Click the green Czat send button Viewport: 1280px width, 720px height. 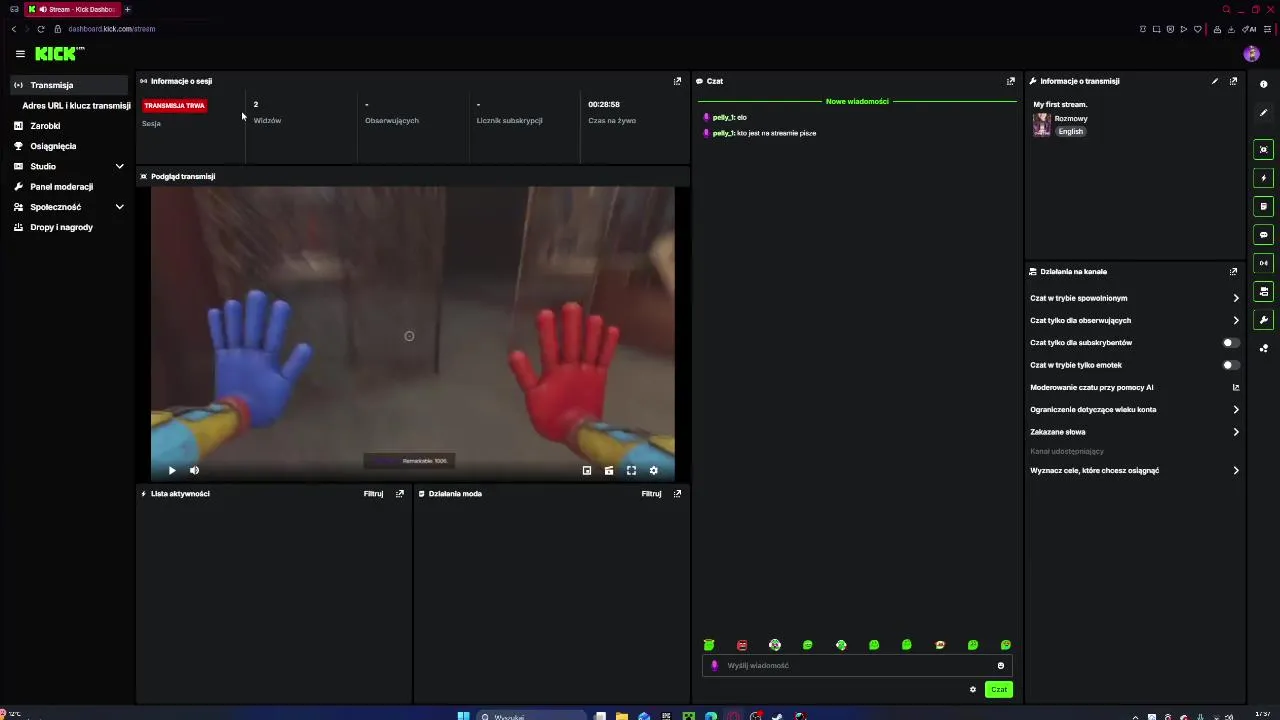999,689
